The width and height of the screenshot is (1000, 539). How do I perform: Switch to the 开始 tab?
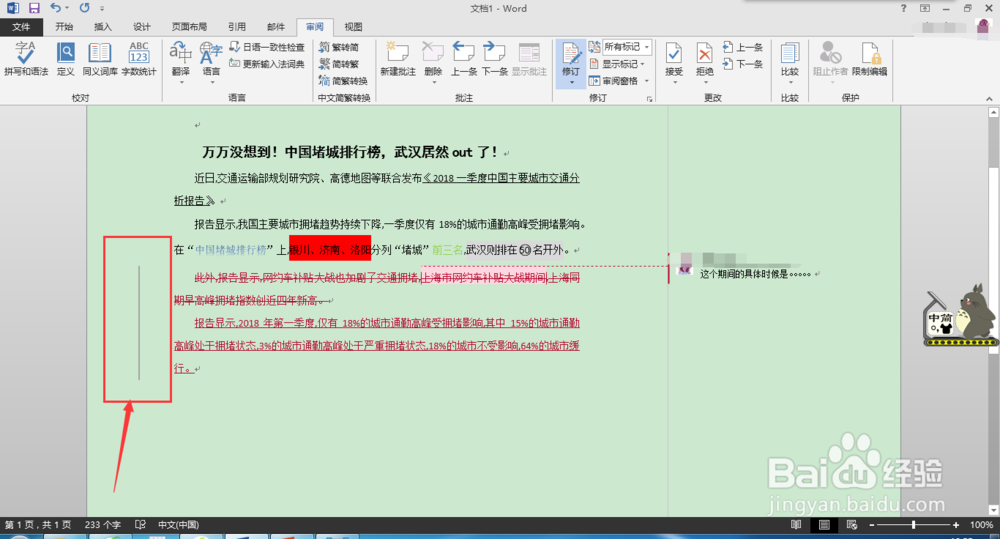click(x=64, y=27)
